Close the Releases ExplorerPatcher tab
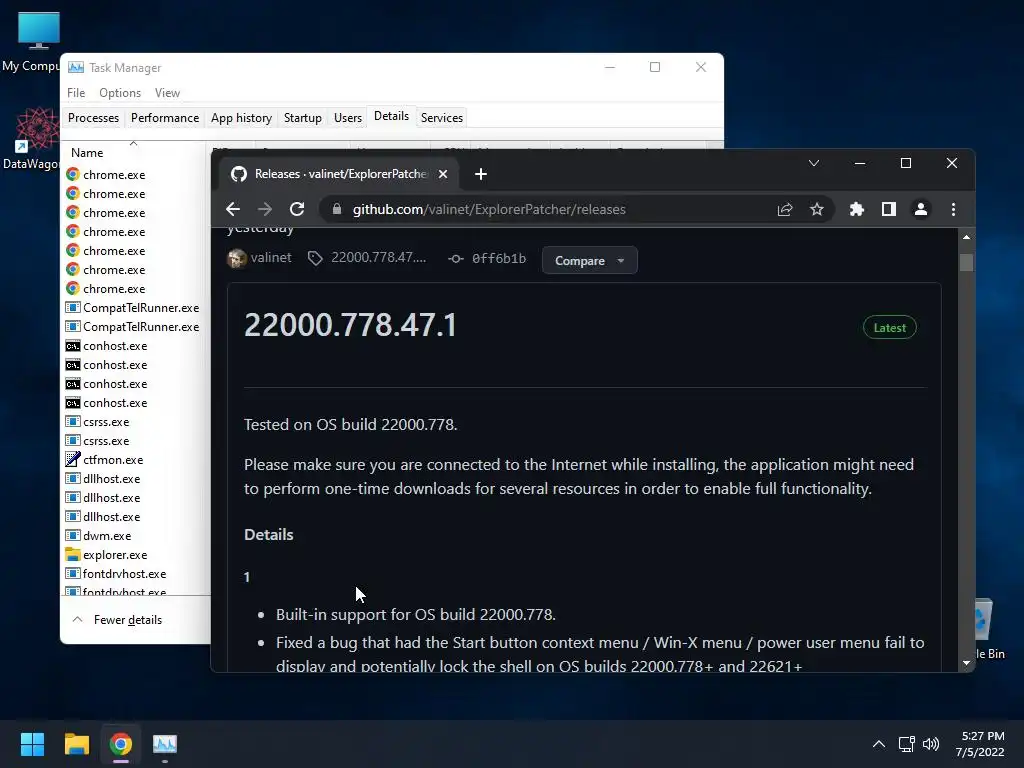 click(x=443, y=174)
